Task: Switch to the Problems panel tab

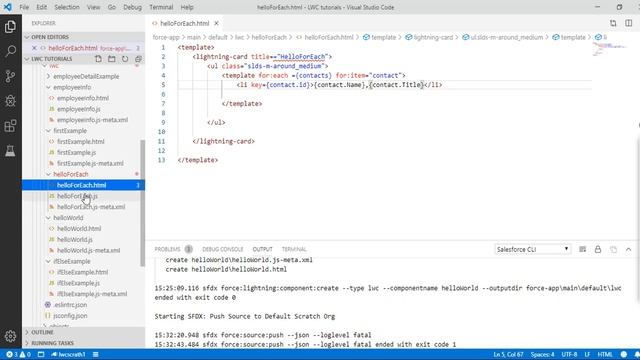Action: (x=167, y=249)
